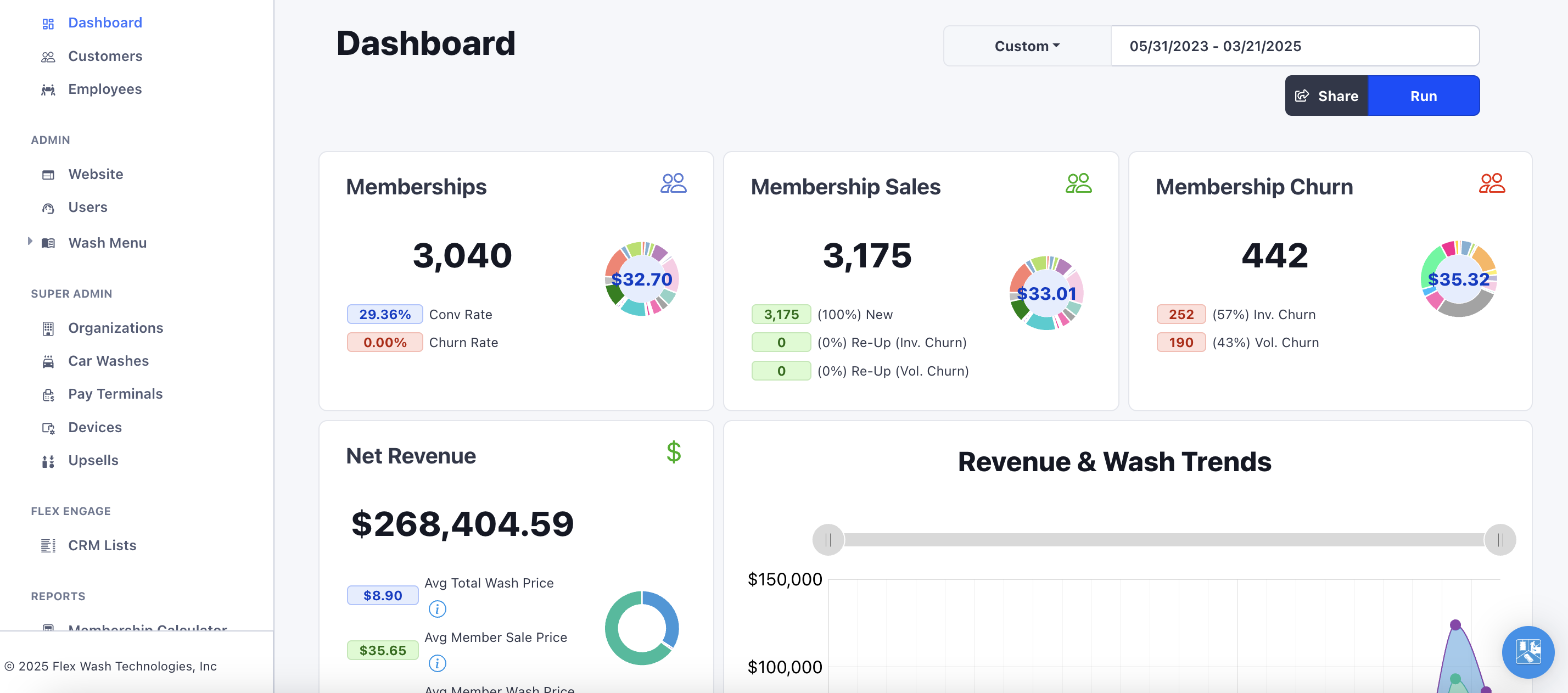The height and width of the screenshot is (693, 1568).
Task: Click the green dollar icon on Net Revenue
Action: tap(674, 453)
